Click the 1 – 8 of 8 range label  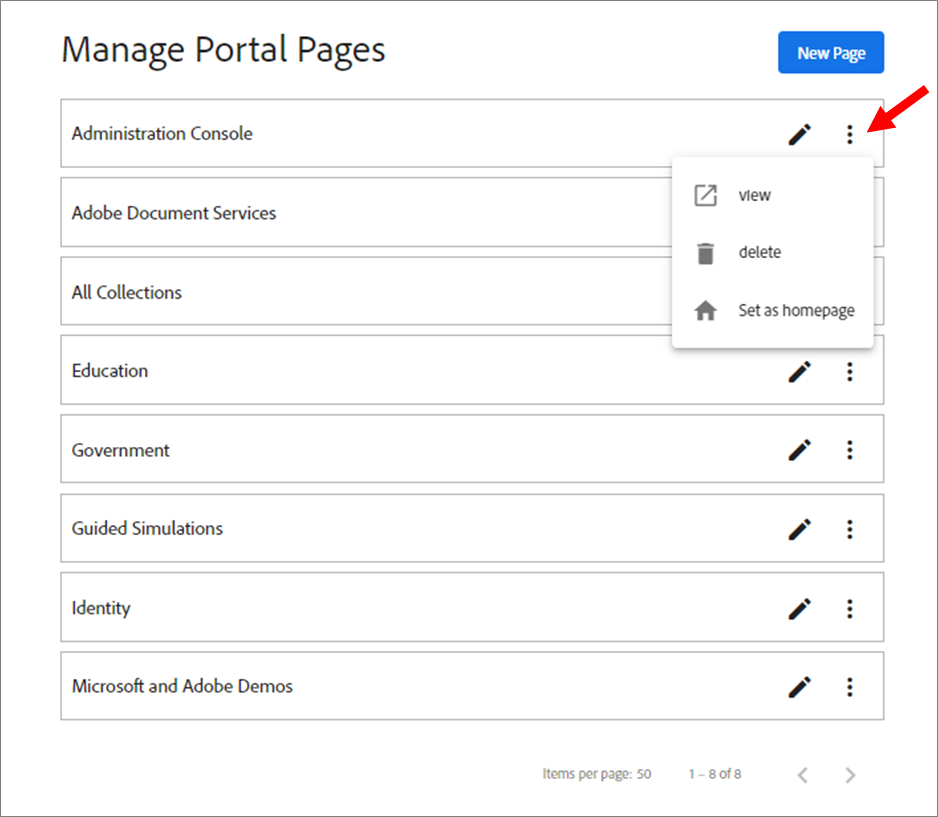click(715, 774)
